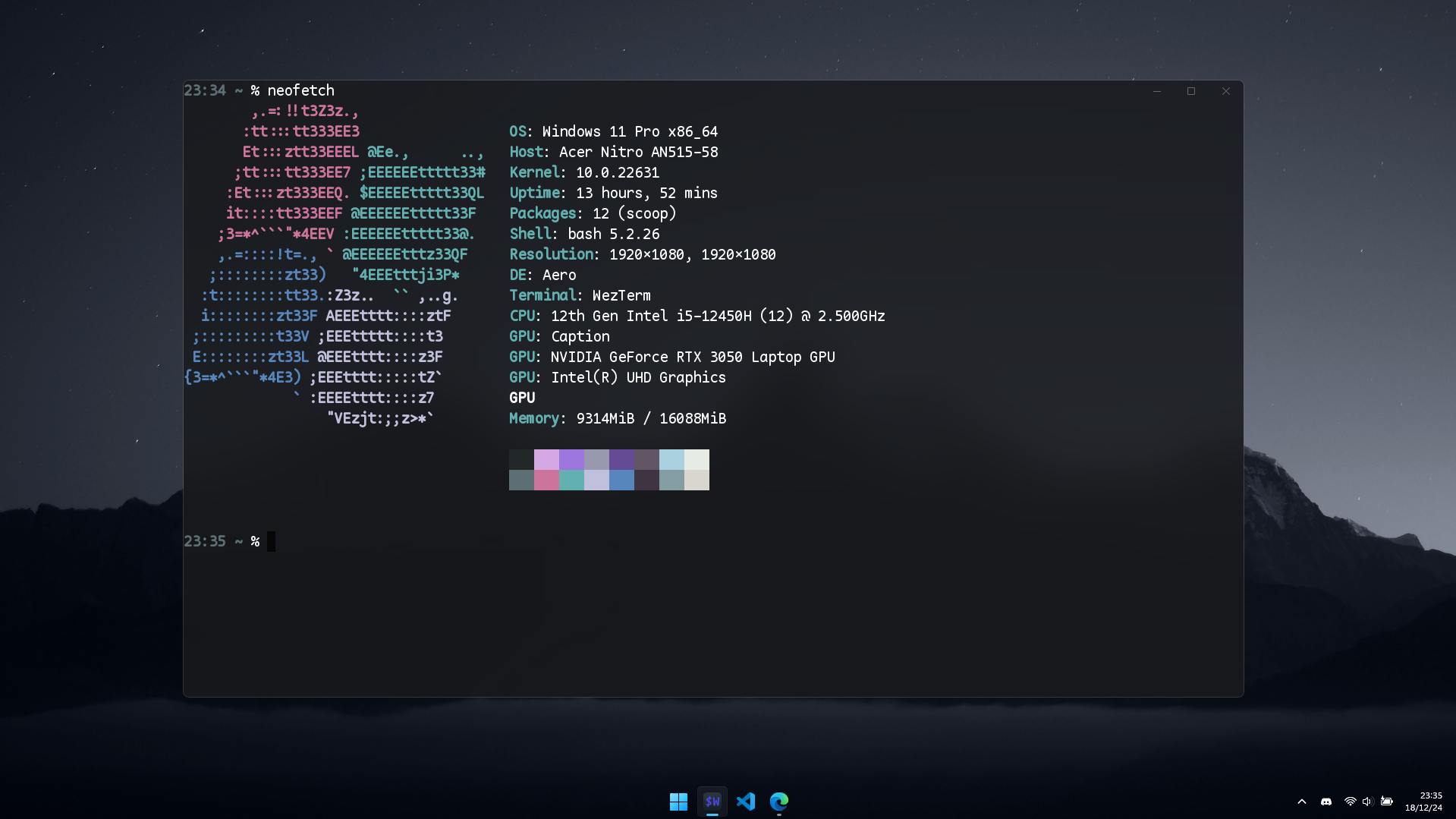Click the '23:34' timestamp in the first prompt

coord(205,90)
